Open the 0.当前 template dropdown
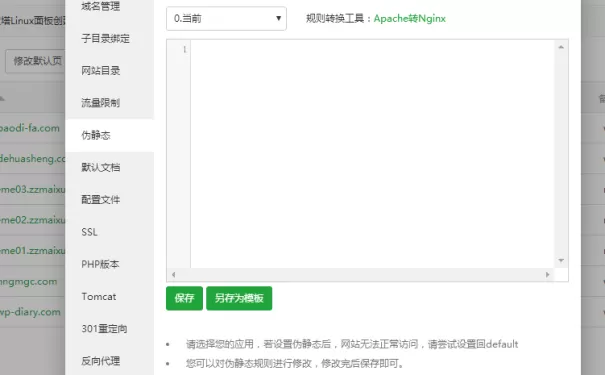 (226, 18)
